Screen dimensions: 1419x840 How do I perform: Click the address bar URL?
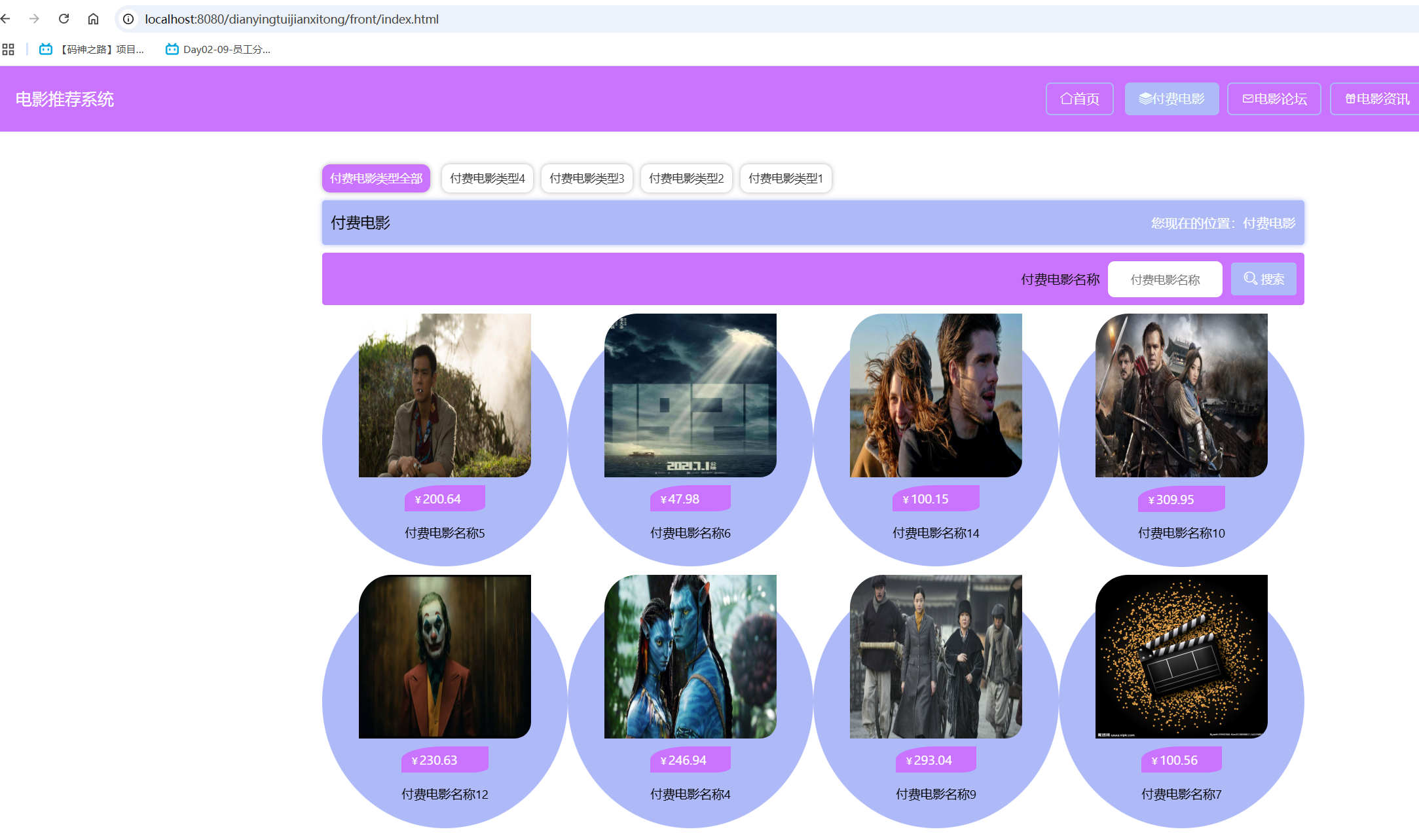coord(291,19)
